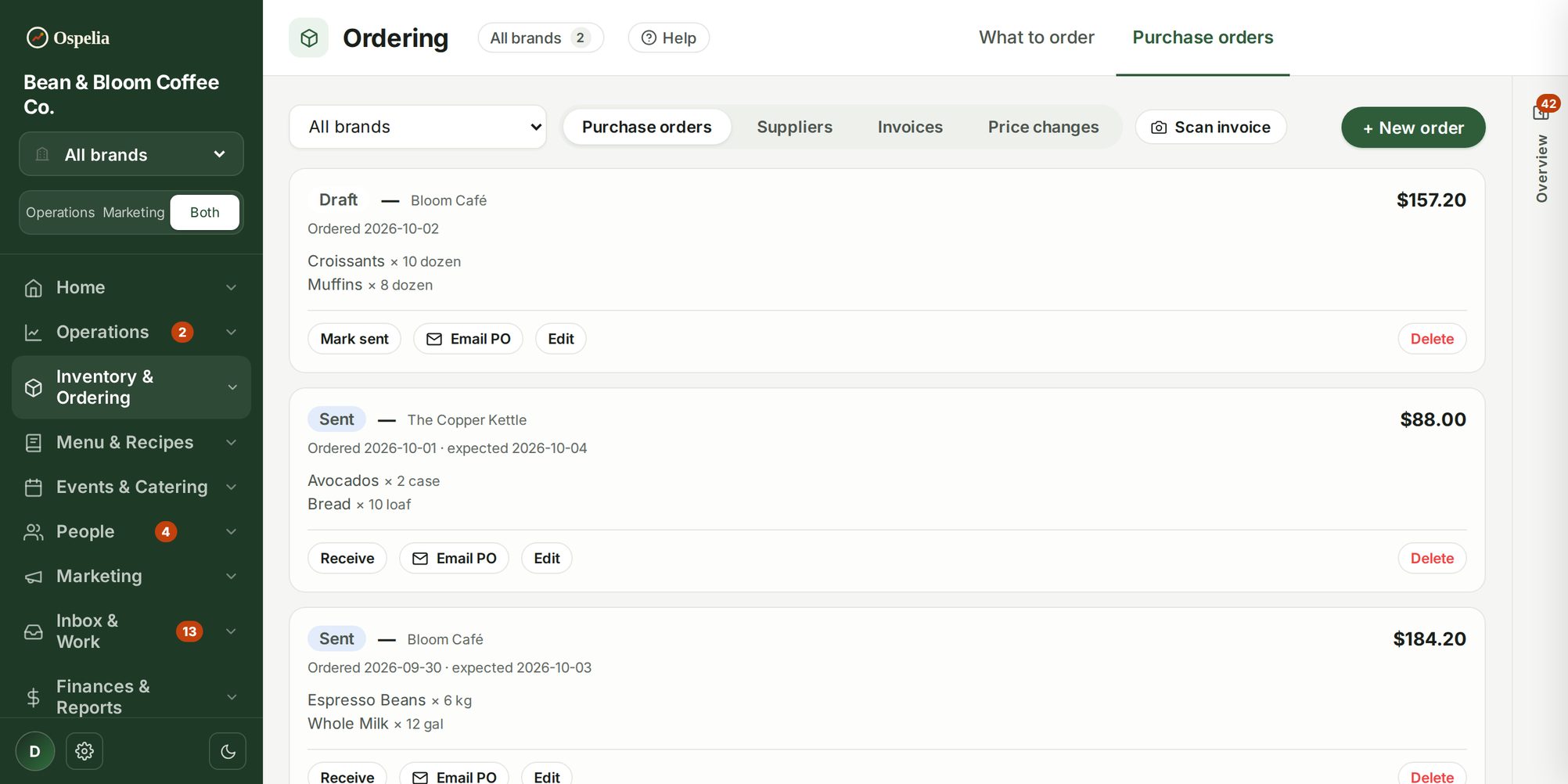Image resolution: width=1568 pixels, height=784 pixels.
Task: Open the Inbox & Work tray icon
Action: coord(33,631)
